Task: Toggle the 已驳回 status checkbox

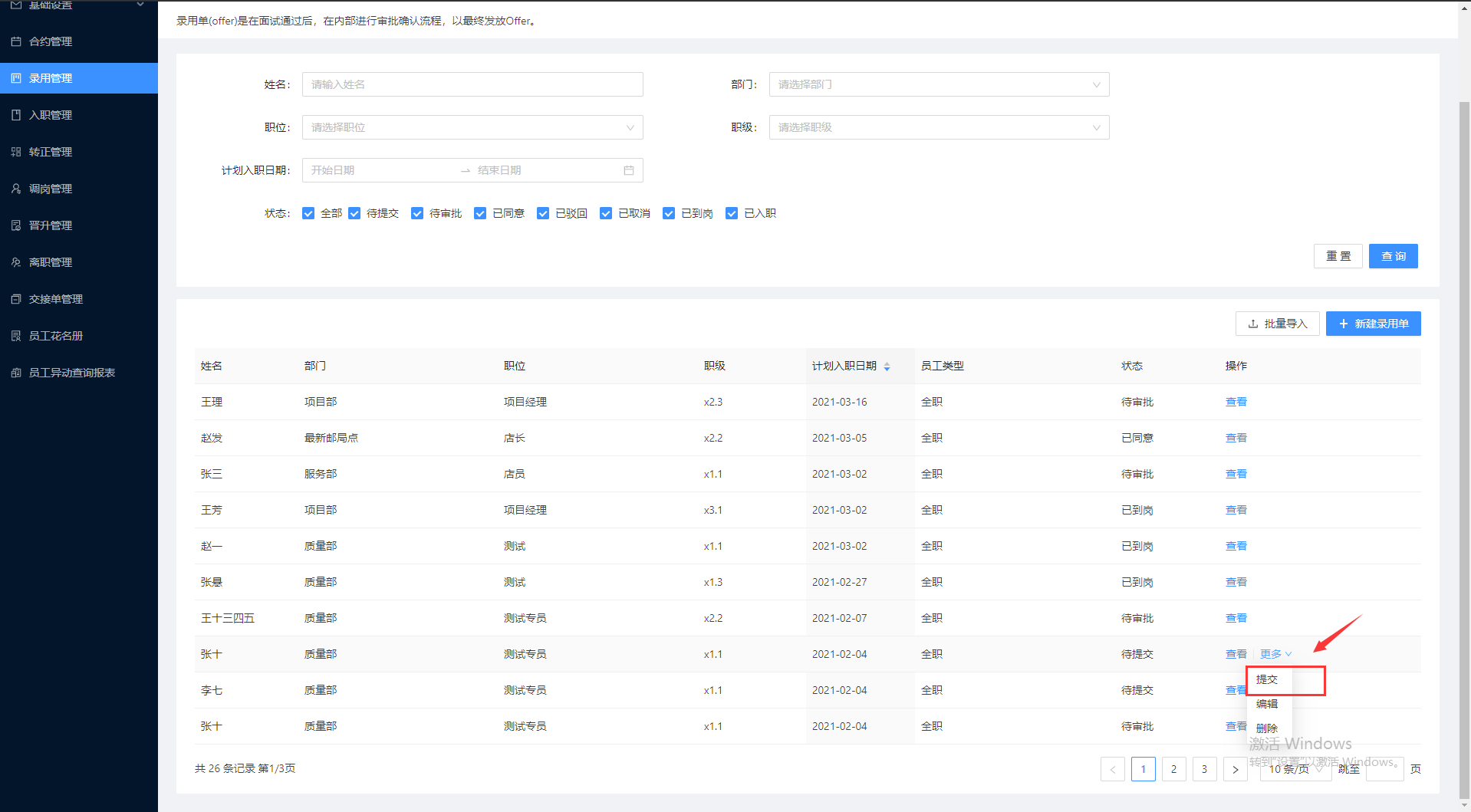Action: 543,213
